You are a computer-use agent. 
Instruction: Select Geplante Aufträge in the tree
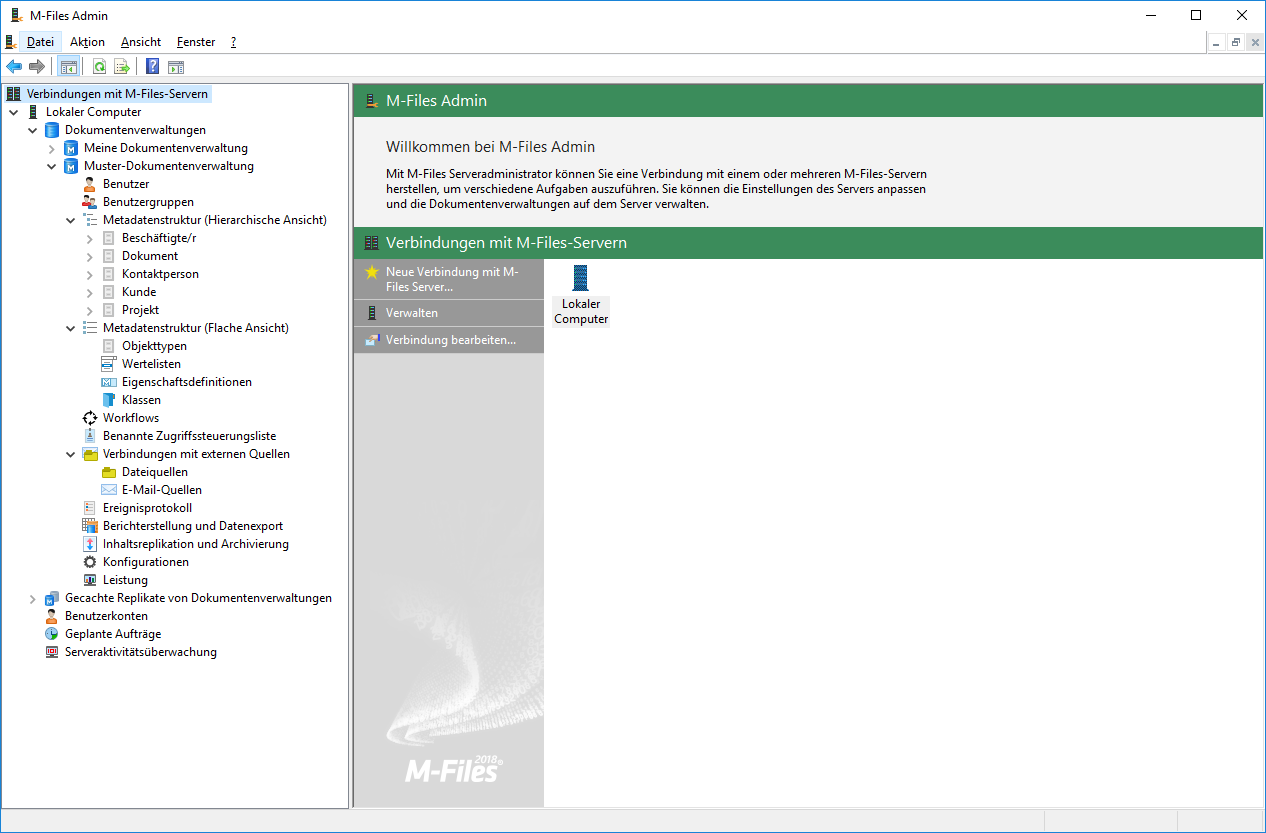tap(112, 634)
